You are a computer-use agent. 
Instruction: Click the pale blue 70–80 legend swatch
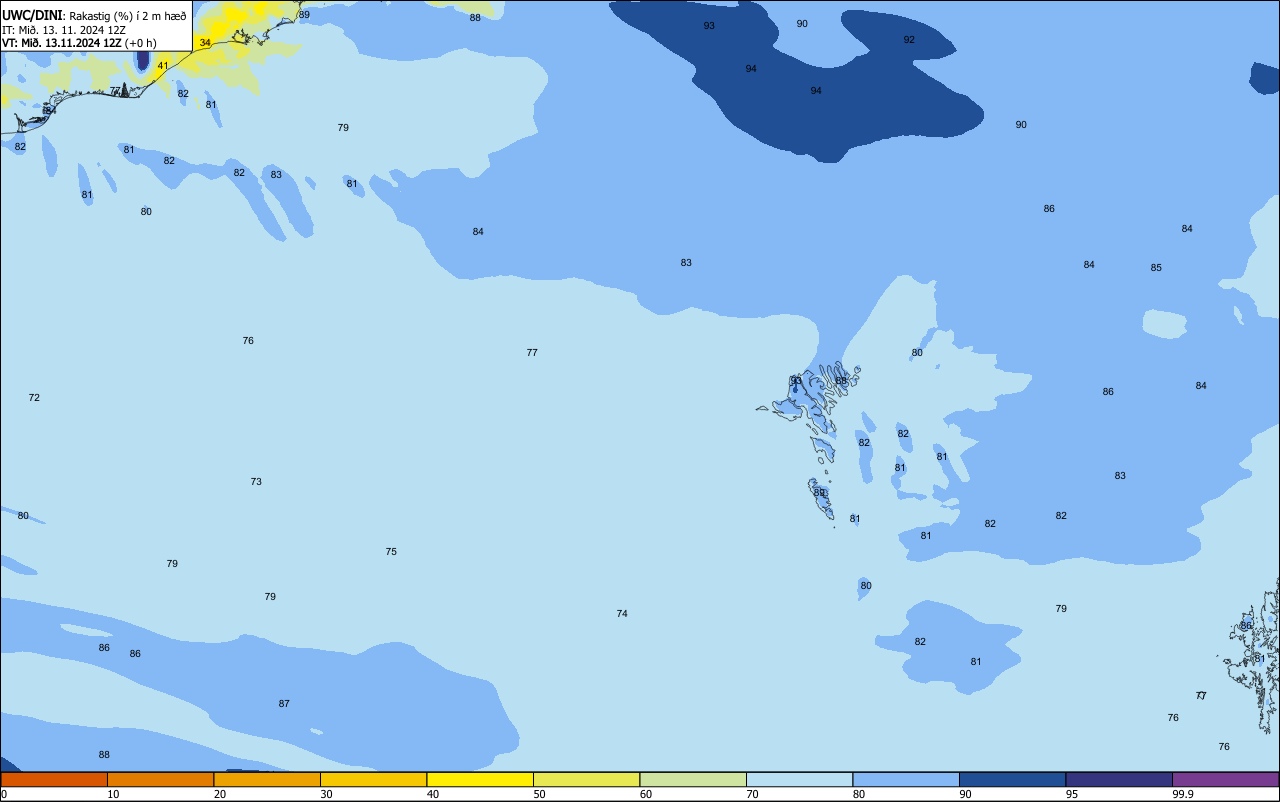(799, 779)
